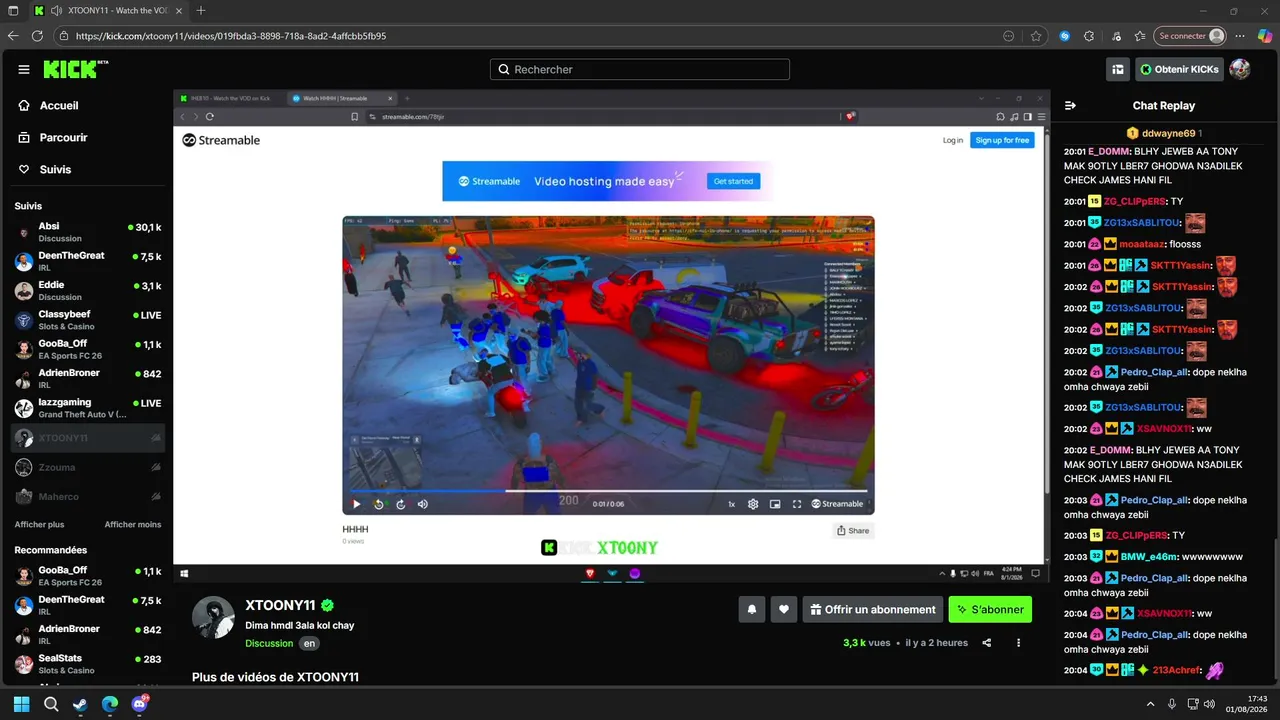Click the Streamable Sign up for free button
1280x720 pixels.
click(1002, 140)
